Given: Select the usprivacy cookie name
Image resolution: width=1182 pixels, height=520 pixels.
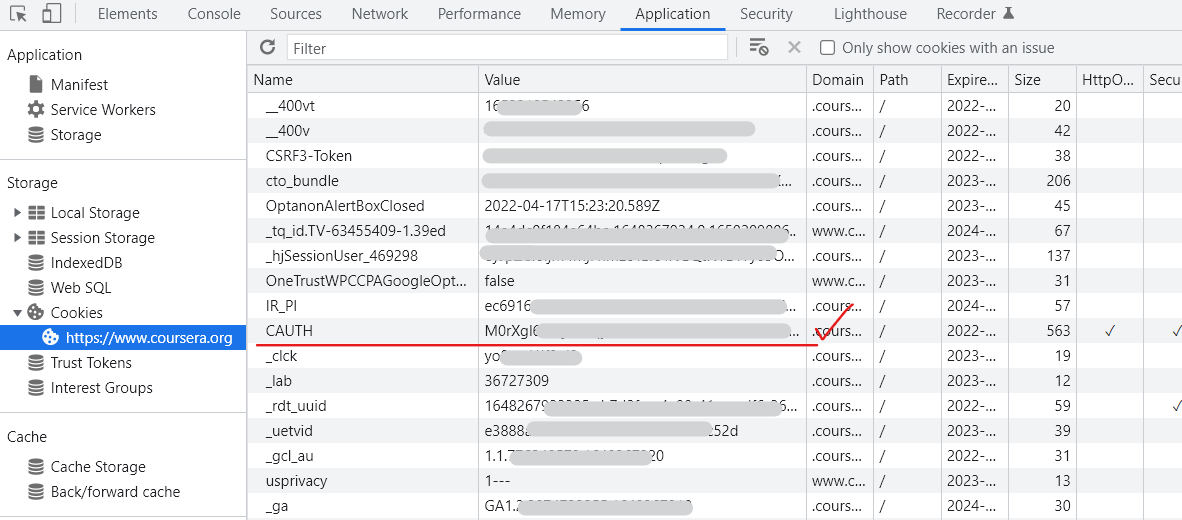Looking at the screenshot, I should click(296, 481).
